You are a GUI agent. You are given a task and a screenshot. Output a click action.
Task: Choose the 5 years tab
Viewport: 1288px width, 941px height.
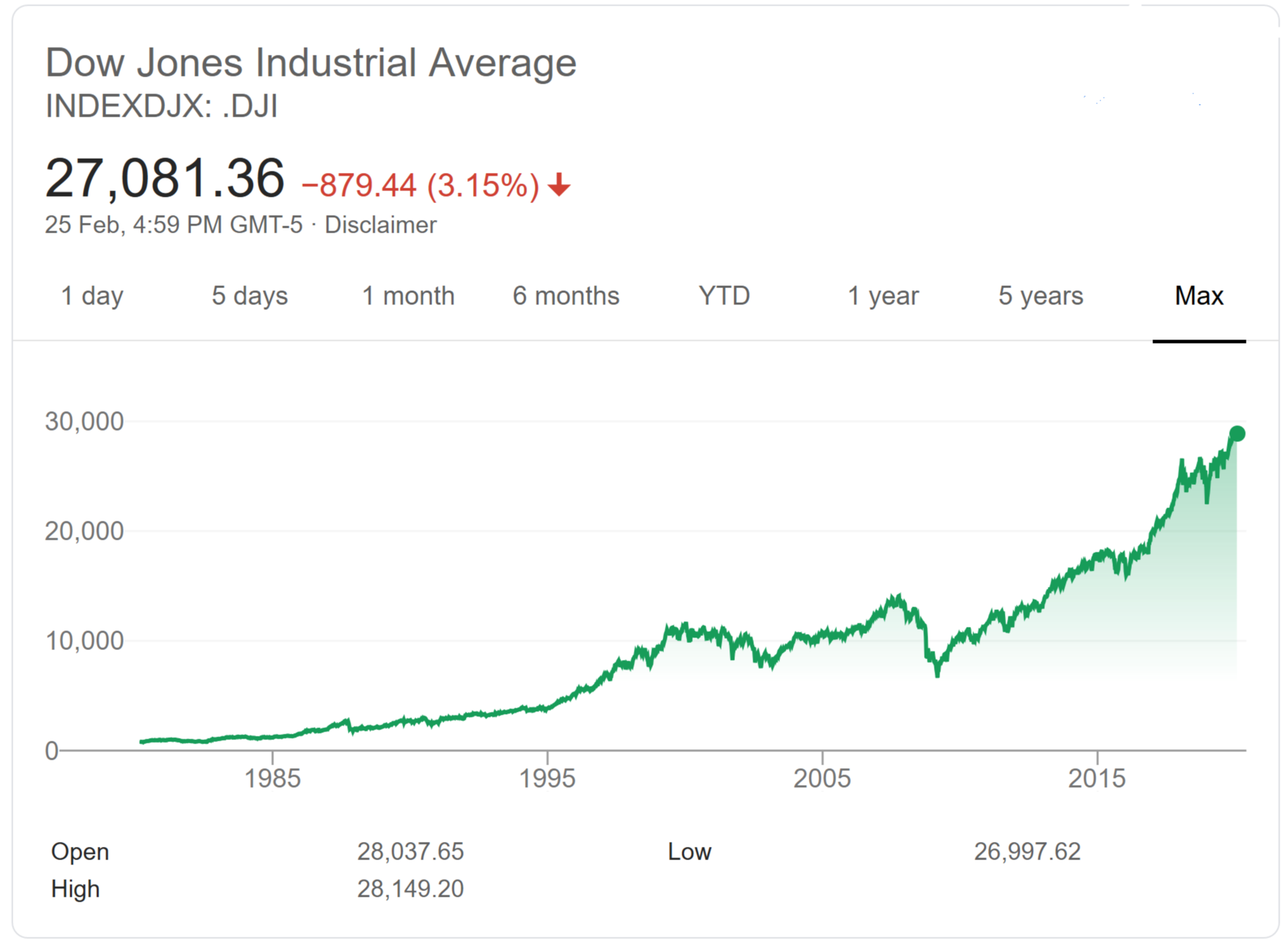tap(1041, 296)
